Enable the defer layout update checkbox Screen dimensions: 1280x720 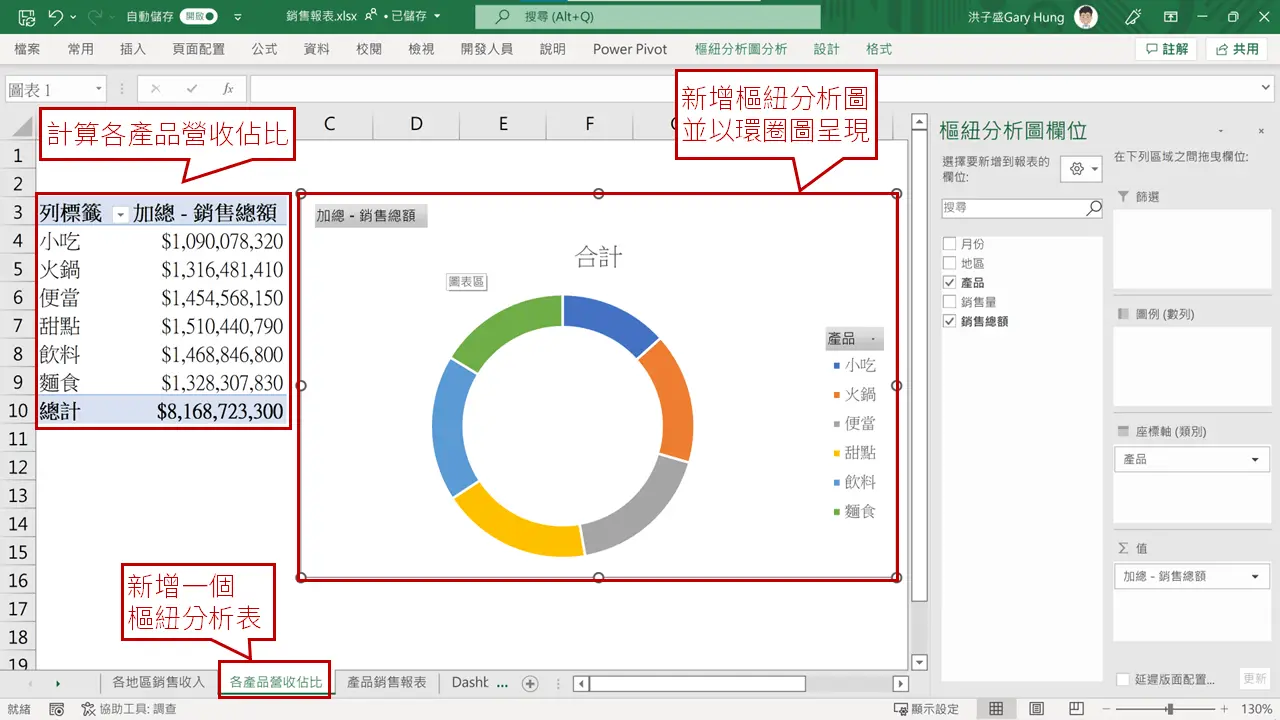pyautogui.click(x=1123, y=679)
